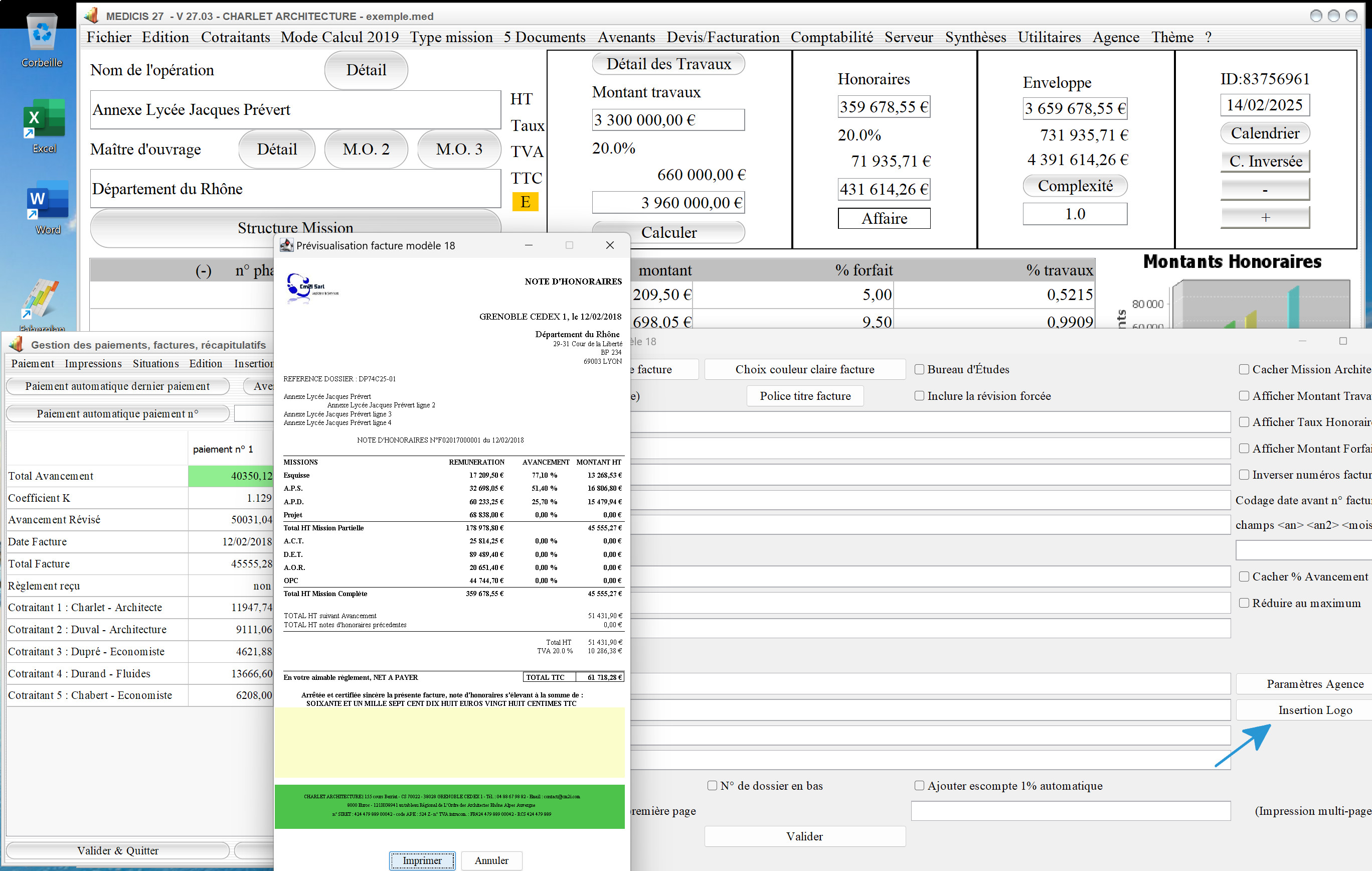Tick the N° de dossier en bas checkbox

(712, 786)
